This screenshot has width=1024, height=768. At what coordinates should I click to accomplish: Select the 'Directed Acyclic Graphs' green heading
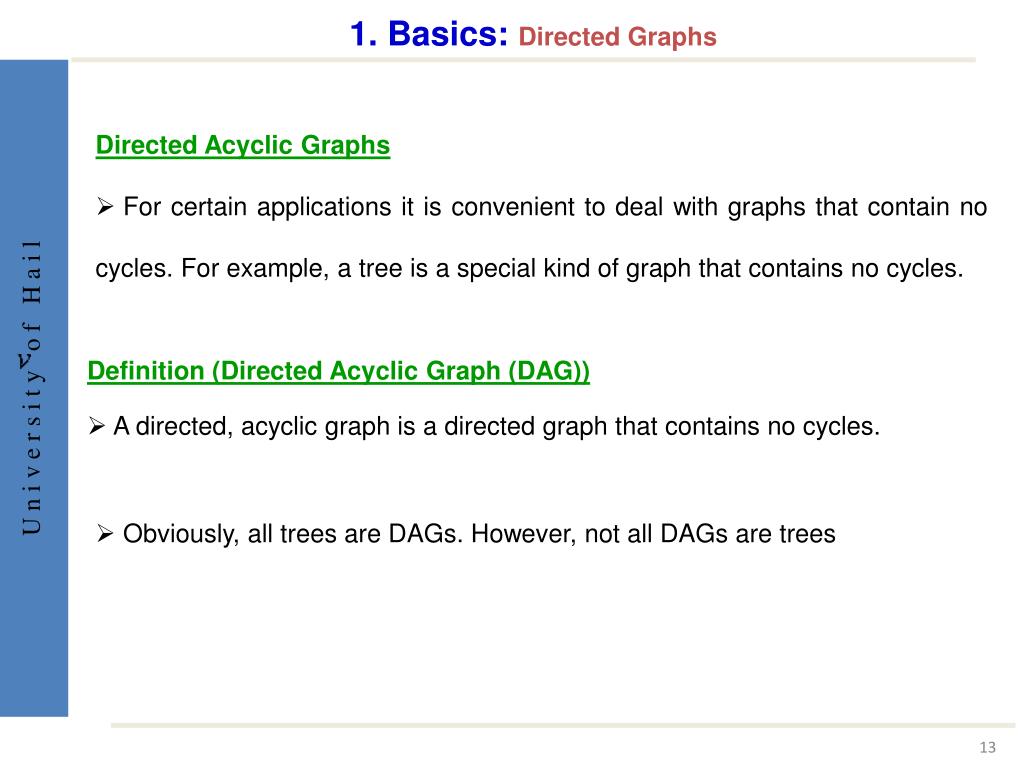(242, 146)
